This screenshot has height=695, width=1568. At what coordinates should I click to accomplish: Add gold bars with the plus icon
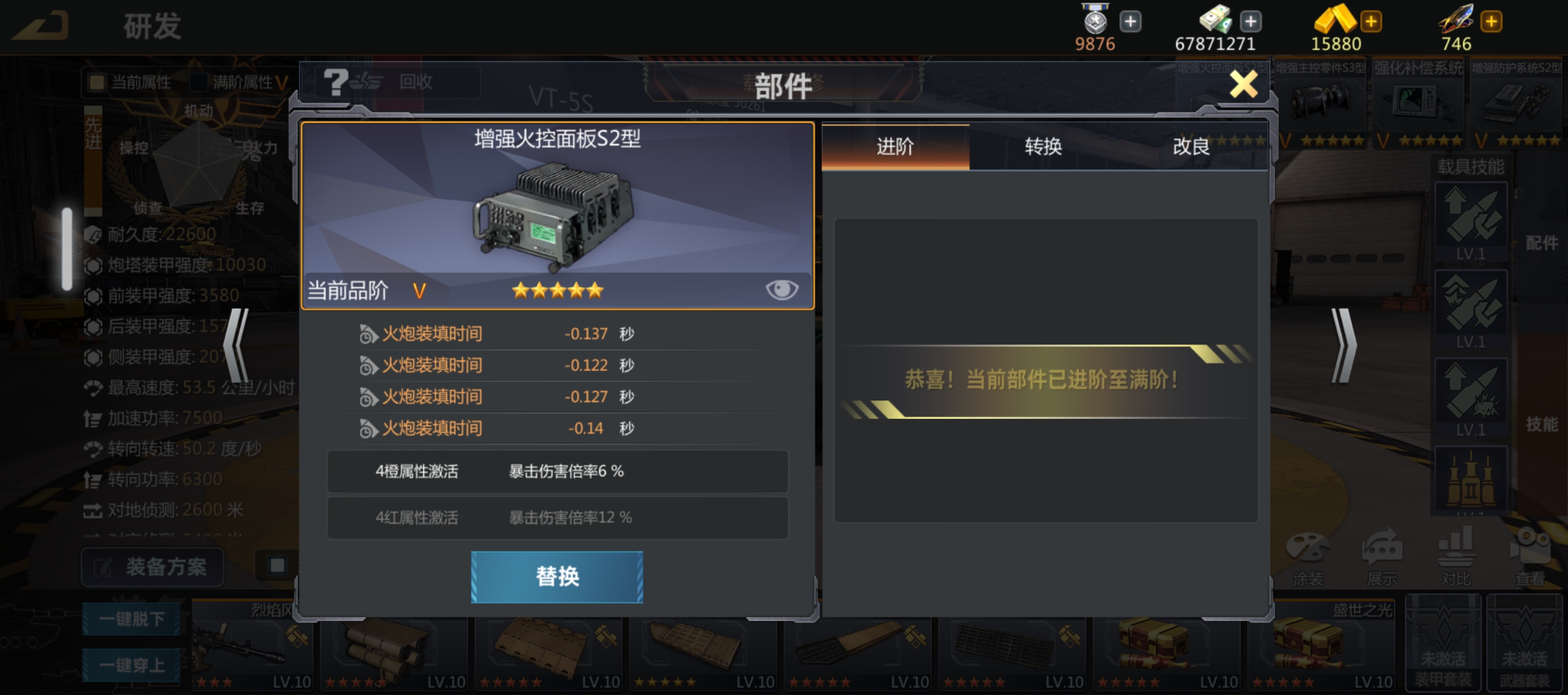(x=1371, y=22)
